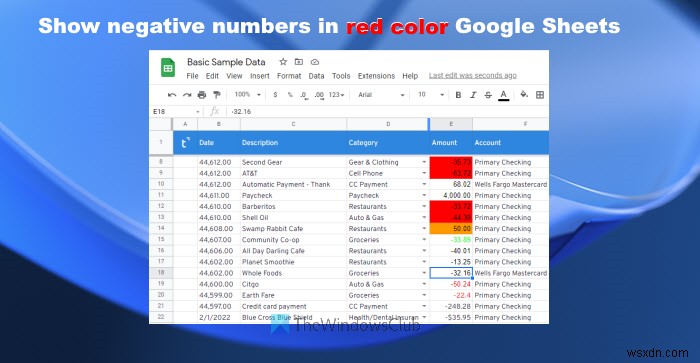Select the Earth Fare description cell

[293, 295]
